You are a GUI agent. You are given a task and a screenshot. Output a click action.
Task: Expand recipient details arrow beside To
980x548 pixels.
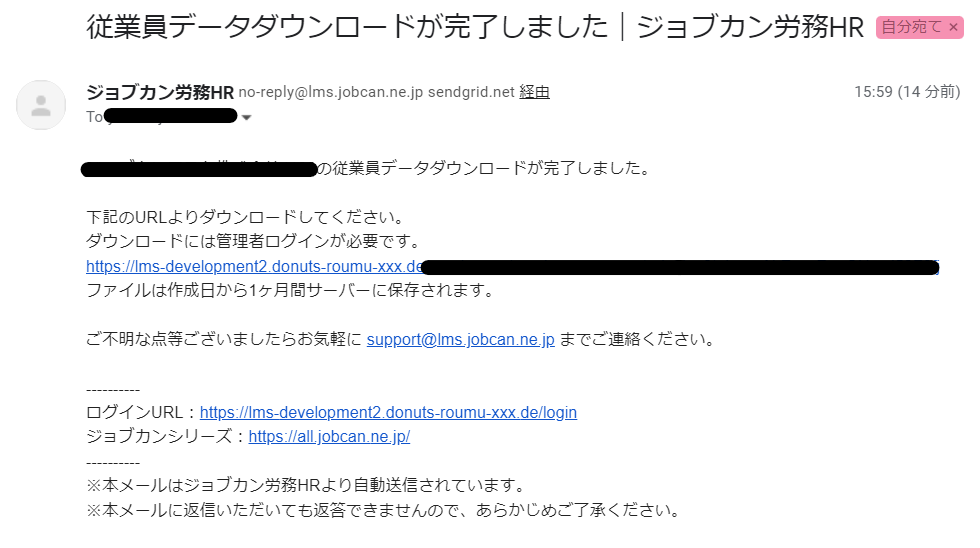tap(246, 117)
